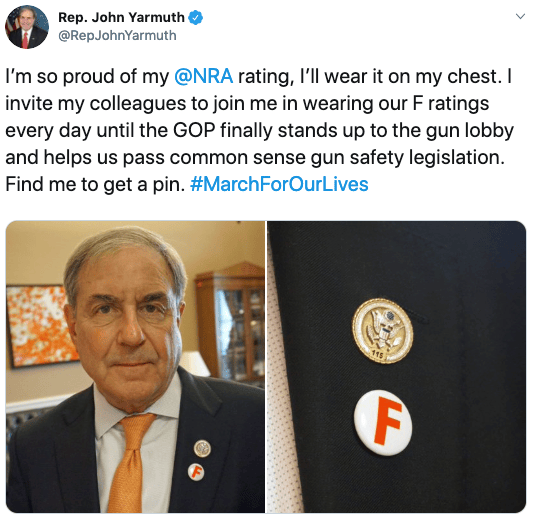Click the small F pin on jacket
Screen dimensions: 533x519
pos(196,472)
